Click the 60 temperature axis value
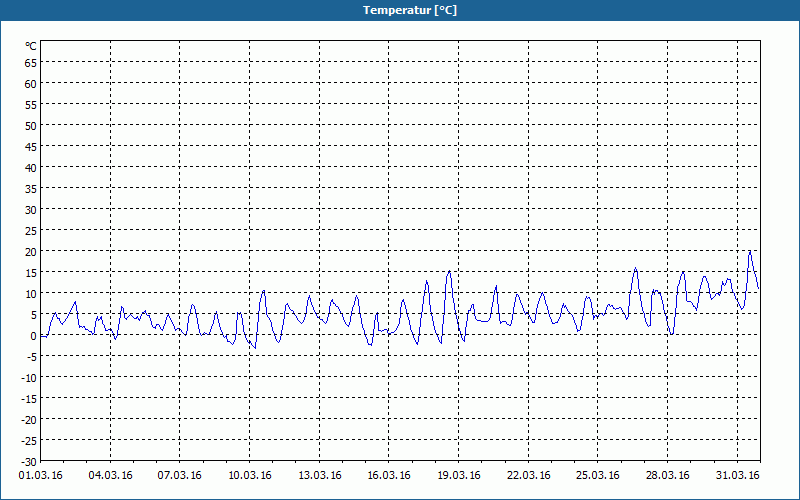The image size is (800, 500). point(31,84)
